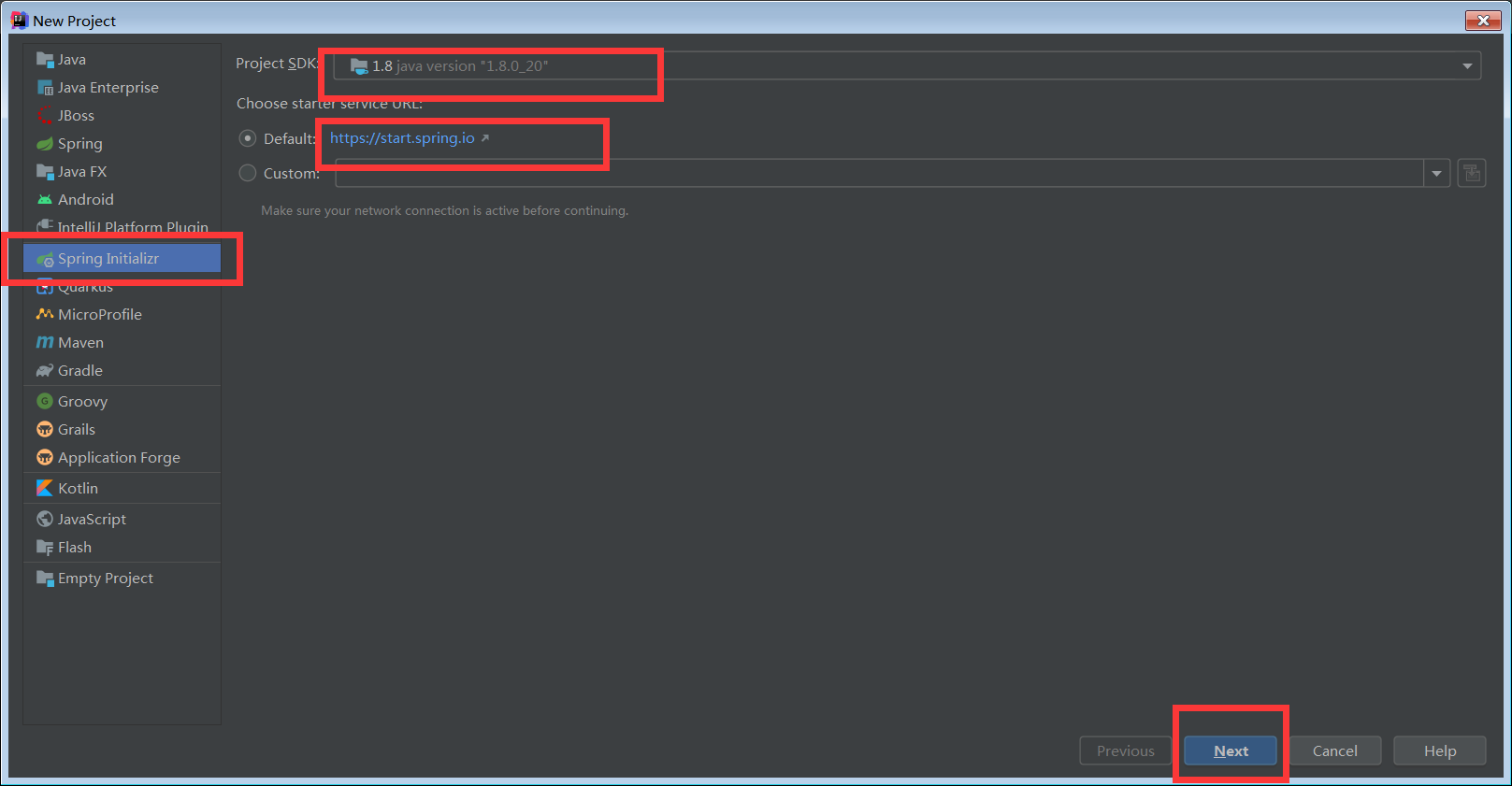The width and height of the screenshot is (1512, 786).
Task: Choose Java Enterprise project type
Action: point(122,88)
